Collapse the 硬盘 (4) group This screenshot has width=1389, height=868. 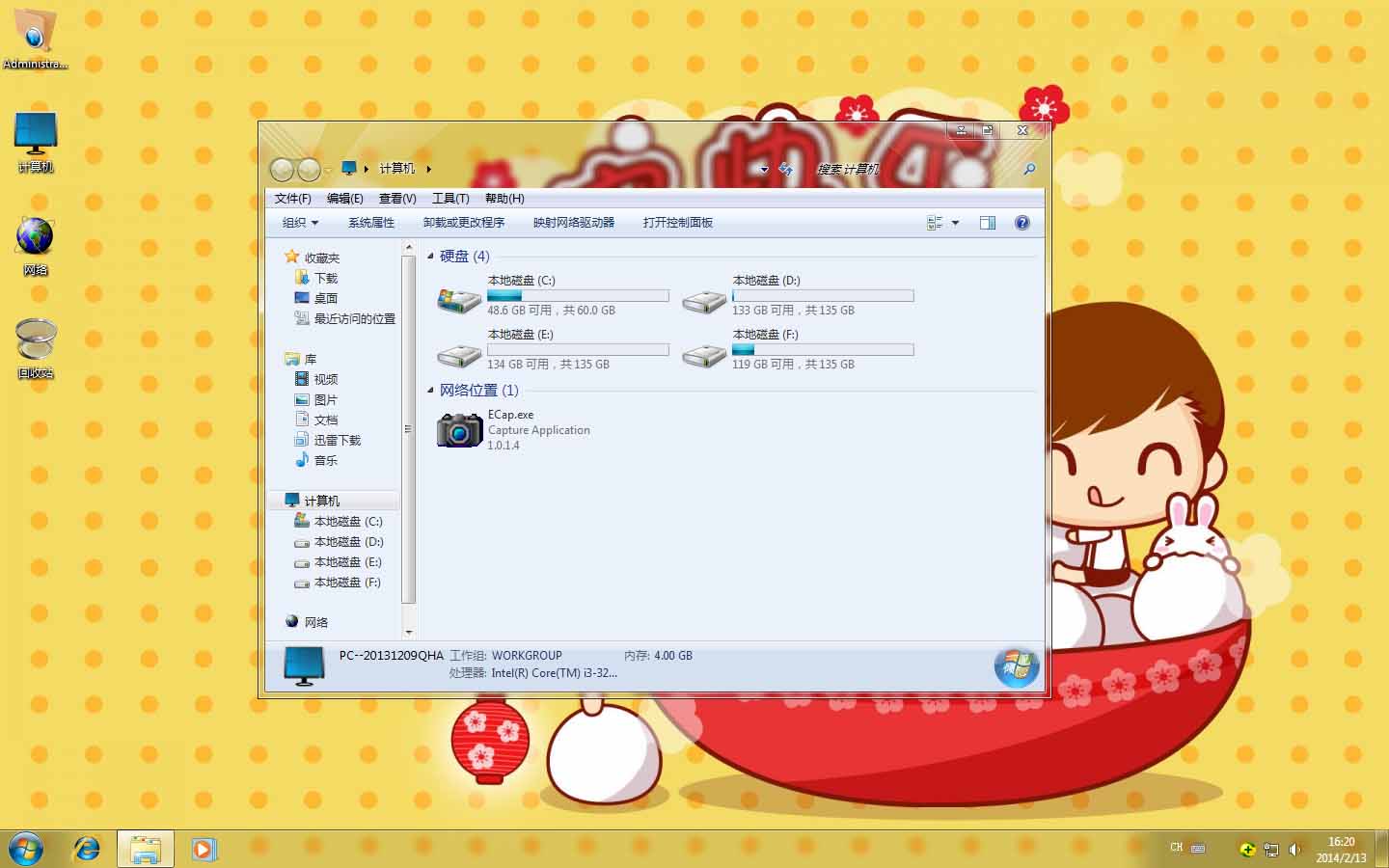click(x=430, y=257)
